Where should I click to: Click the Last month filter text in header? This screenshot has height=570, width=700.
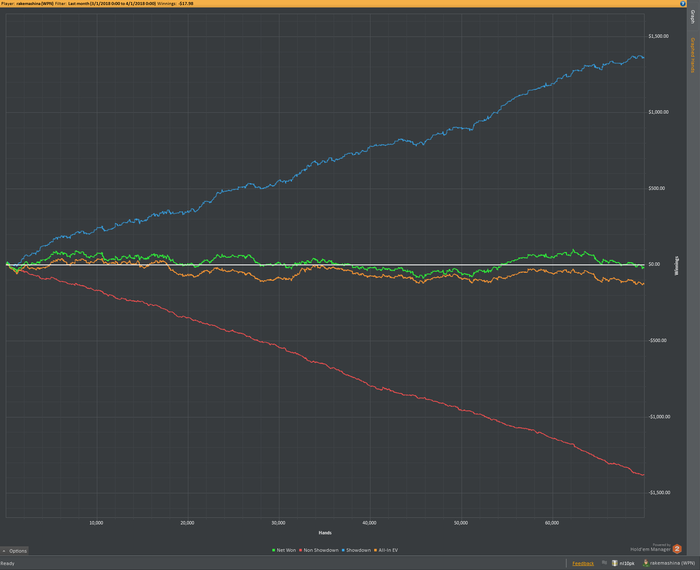pos(112,4)
